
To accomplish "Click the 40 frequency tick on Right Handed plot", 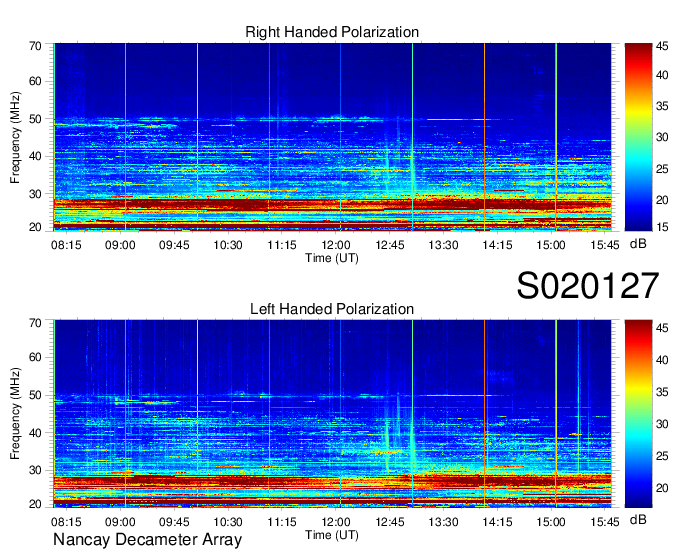I will point(36,157).
